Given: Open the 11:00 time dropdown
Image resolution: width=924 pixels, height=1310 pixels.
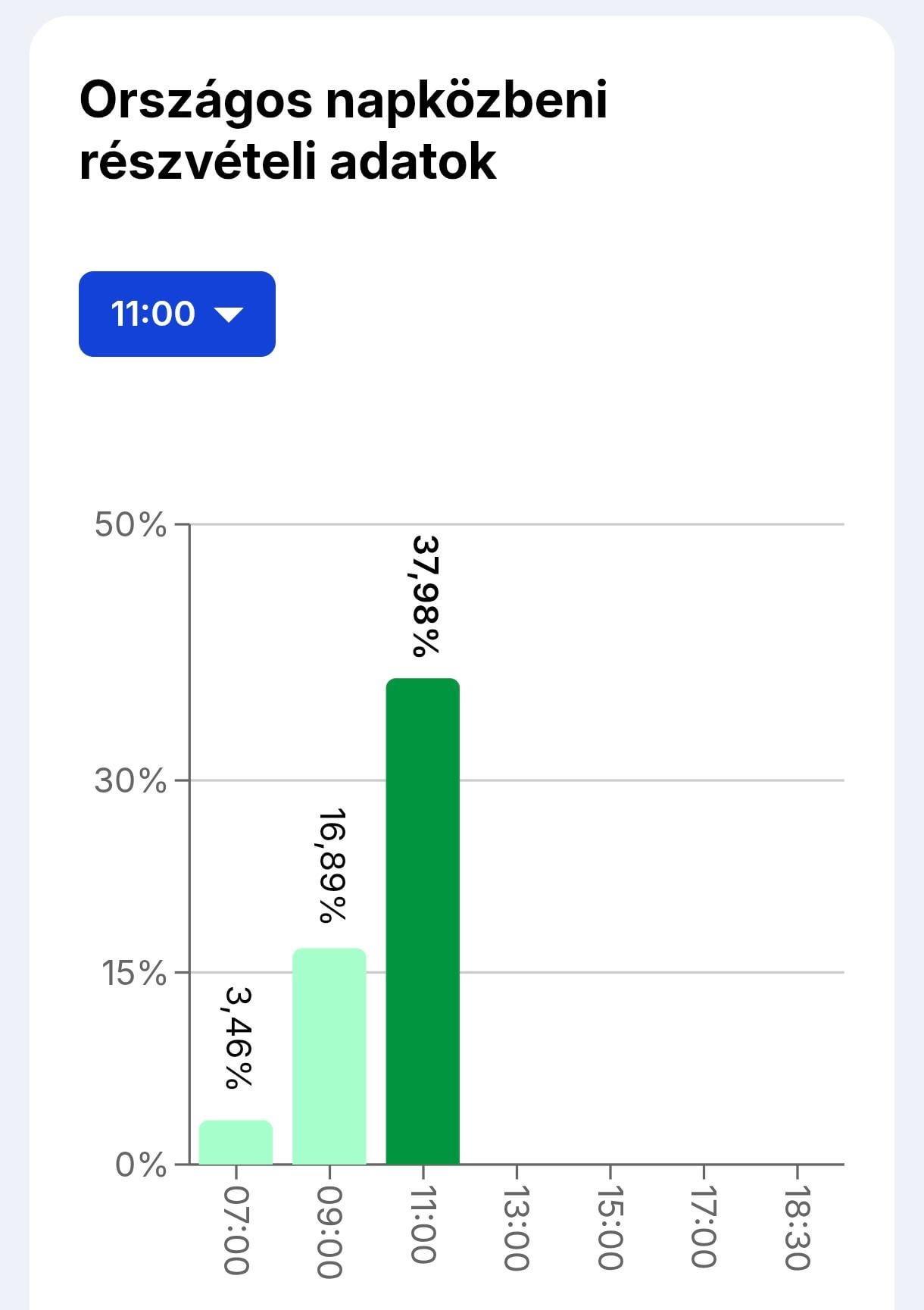Looking at the screenshot, I should point(176,314).
